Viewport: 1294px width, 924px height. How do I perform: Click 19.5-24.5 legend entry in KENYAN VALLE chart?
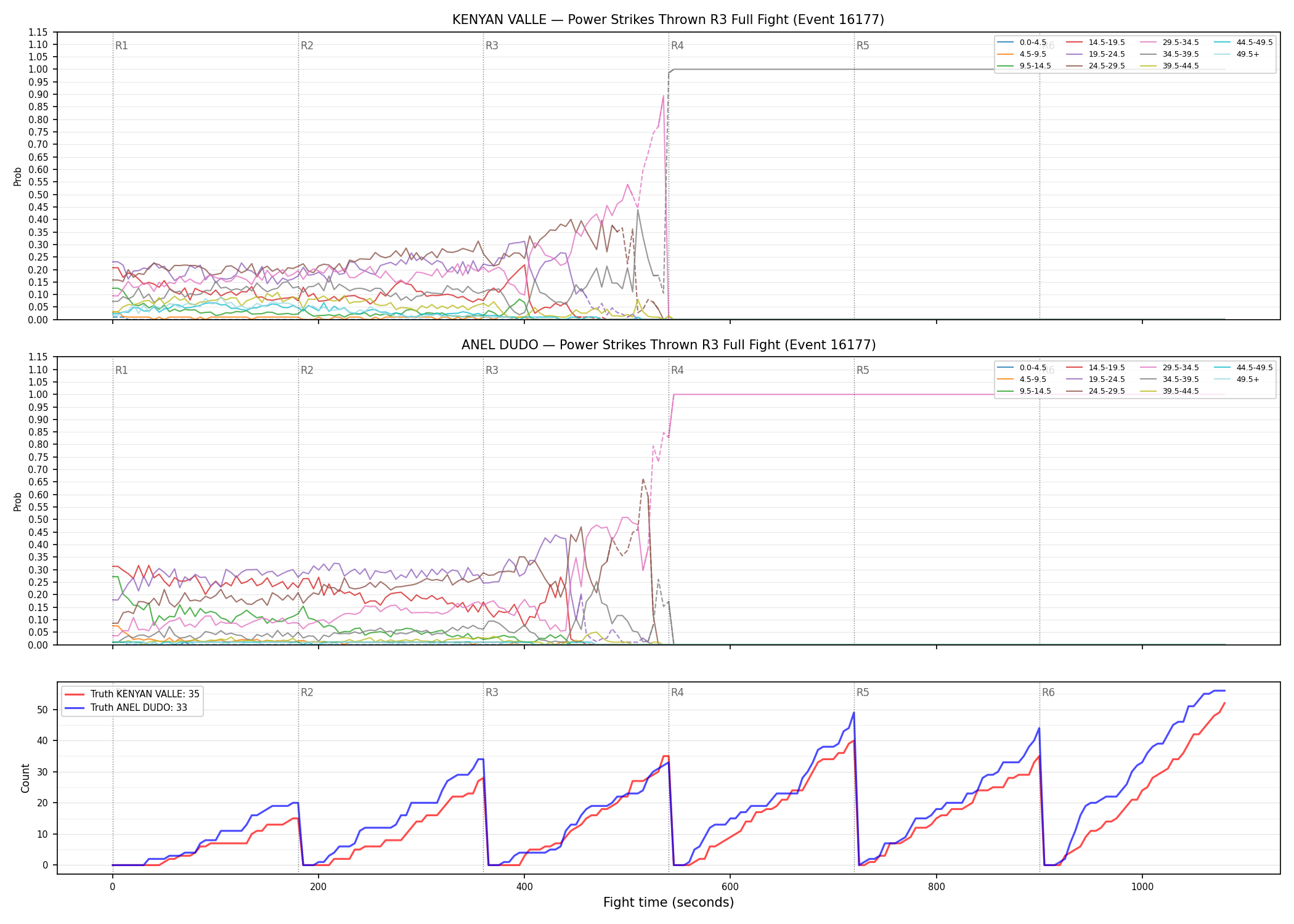tap(1096, 54)
